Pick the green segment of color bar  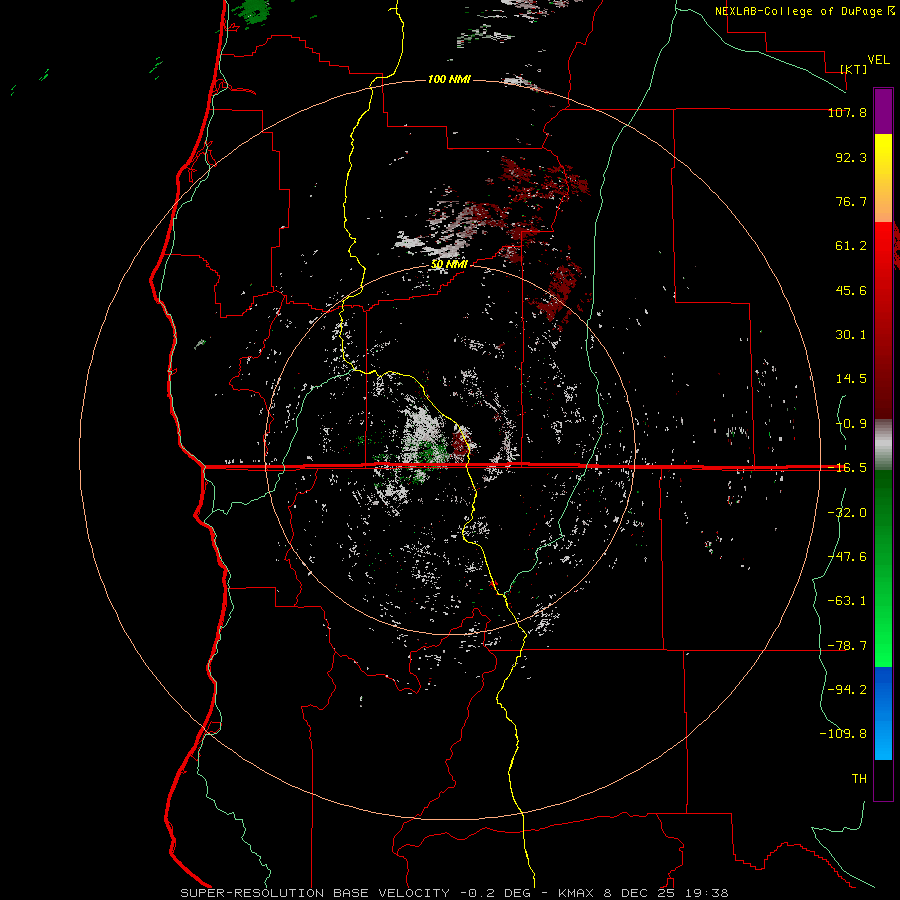coord(883,568)
